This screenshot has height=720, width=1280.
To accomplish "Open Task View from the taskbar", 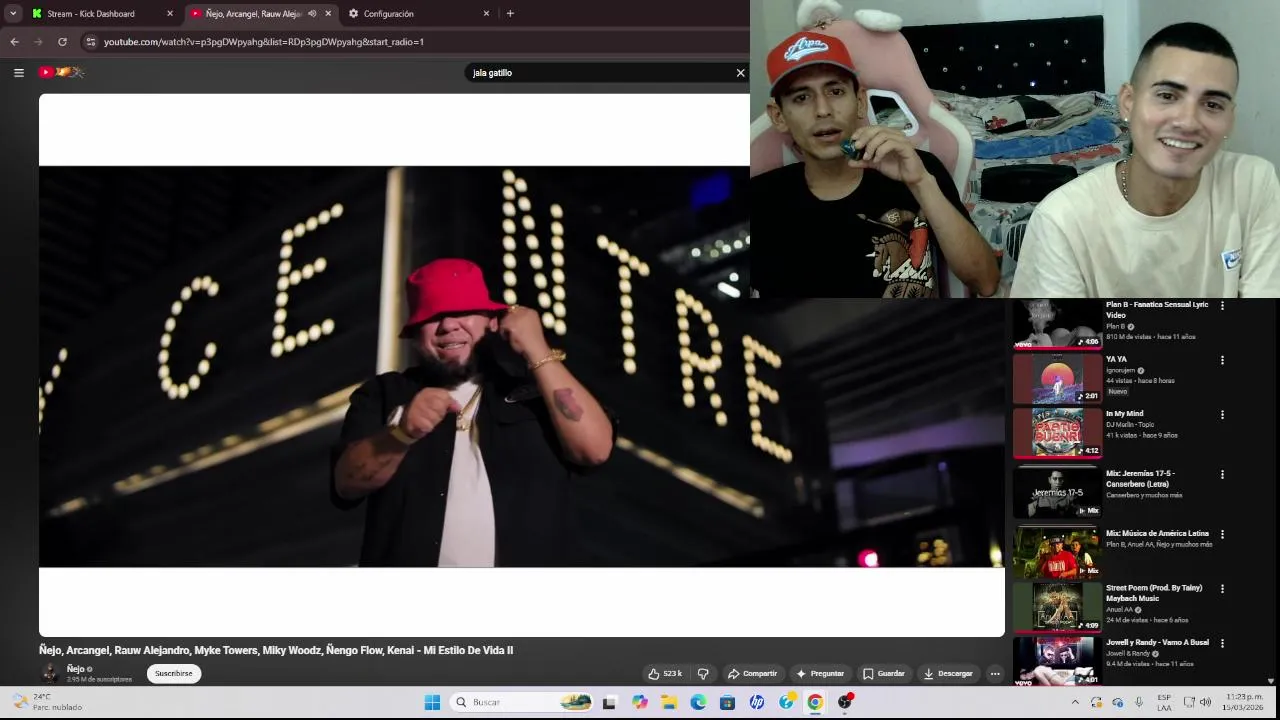I will (609, 702).
